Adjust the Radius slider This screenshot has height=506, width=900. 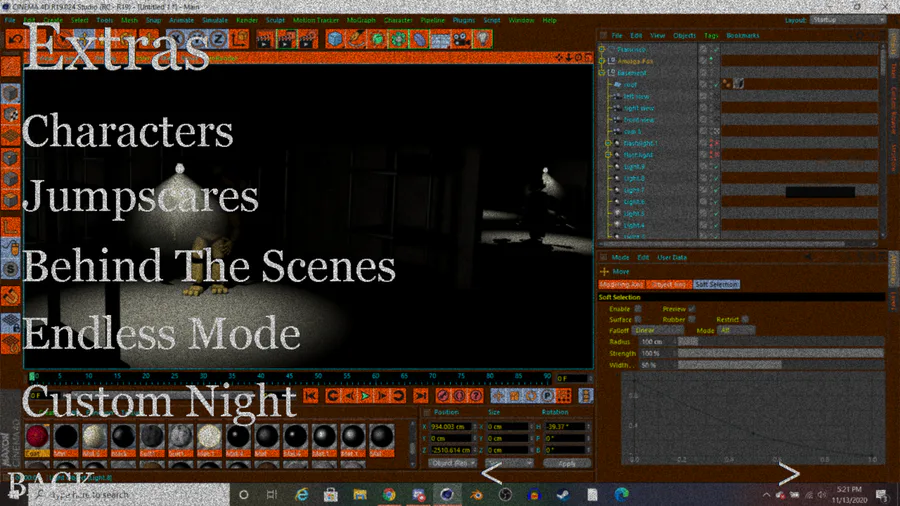pyautogui.click(x=781, y=342)
